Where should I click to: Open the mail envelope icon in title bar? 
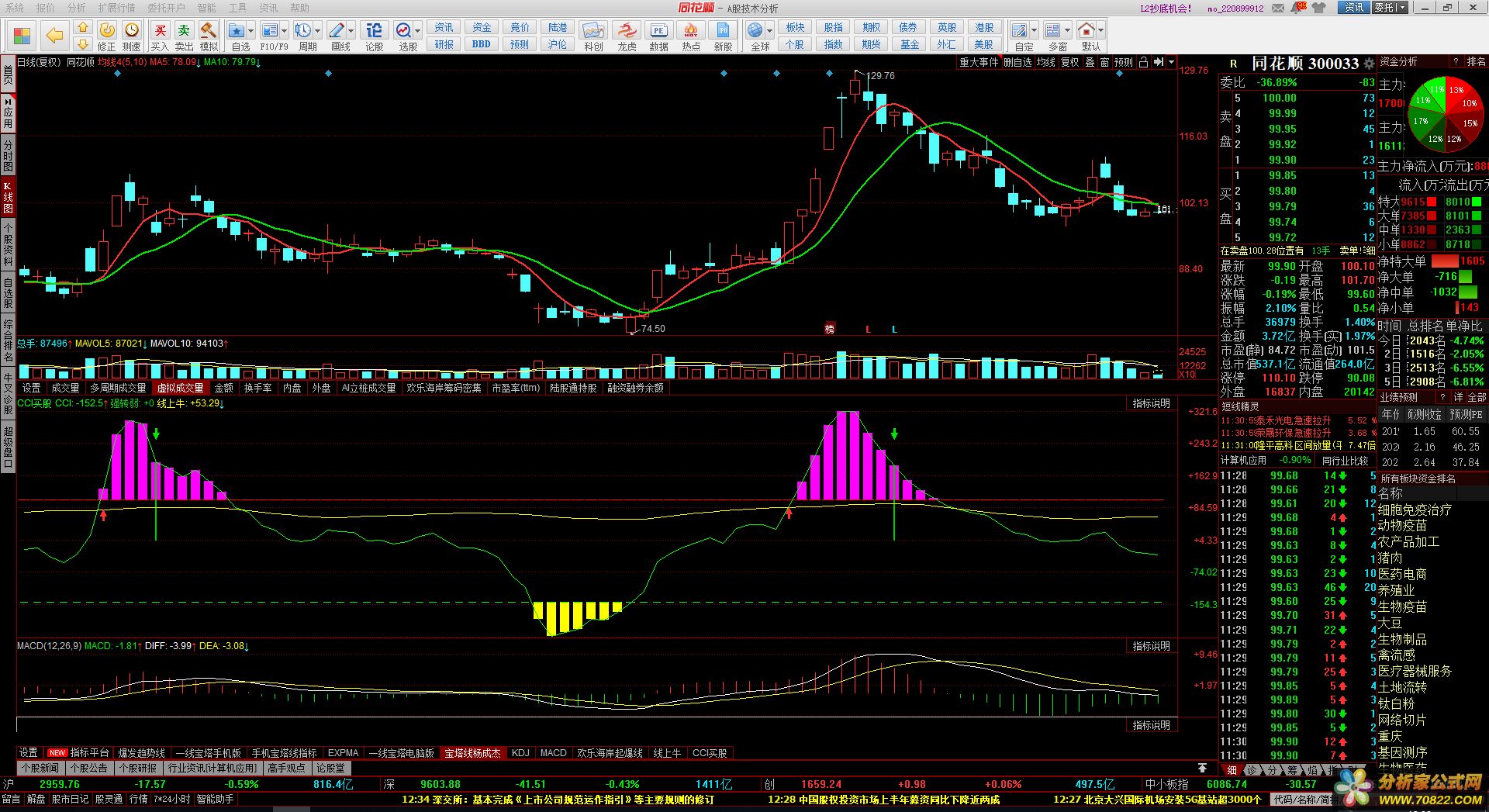[x=1277, y=8]
